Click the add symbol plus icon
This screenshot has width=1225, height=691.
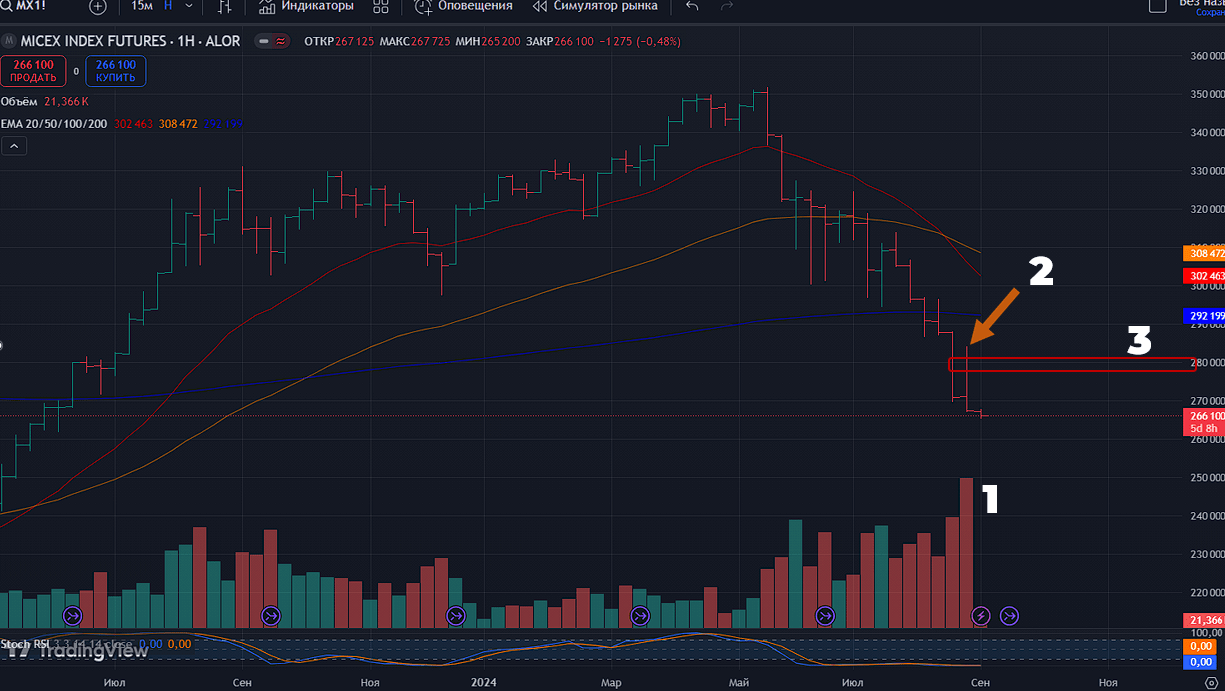[x=97, y=6]
